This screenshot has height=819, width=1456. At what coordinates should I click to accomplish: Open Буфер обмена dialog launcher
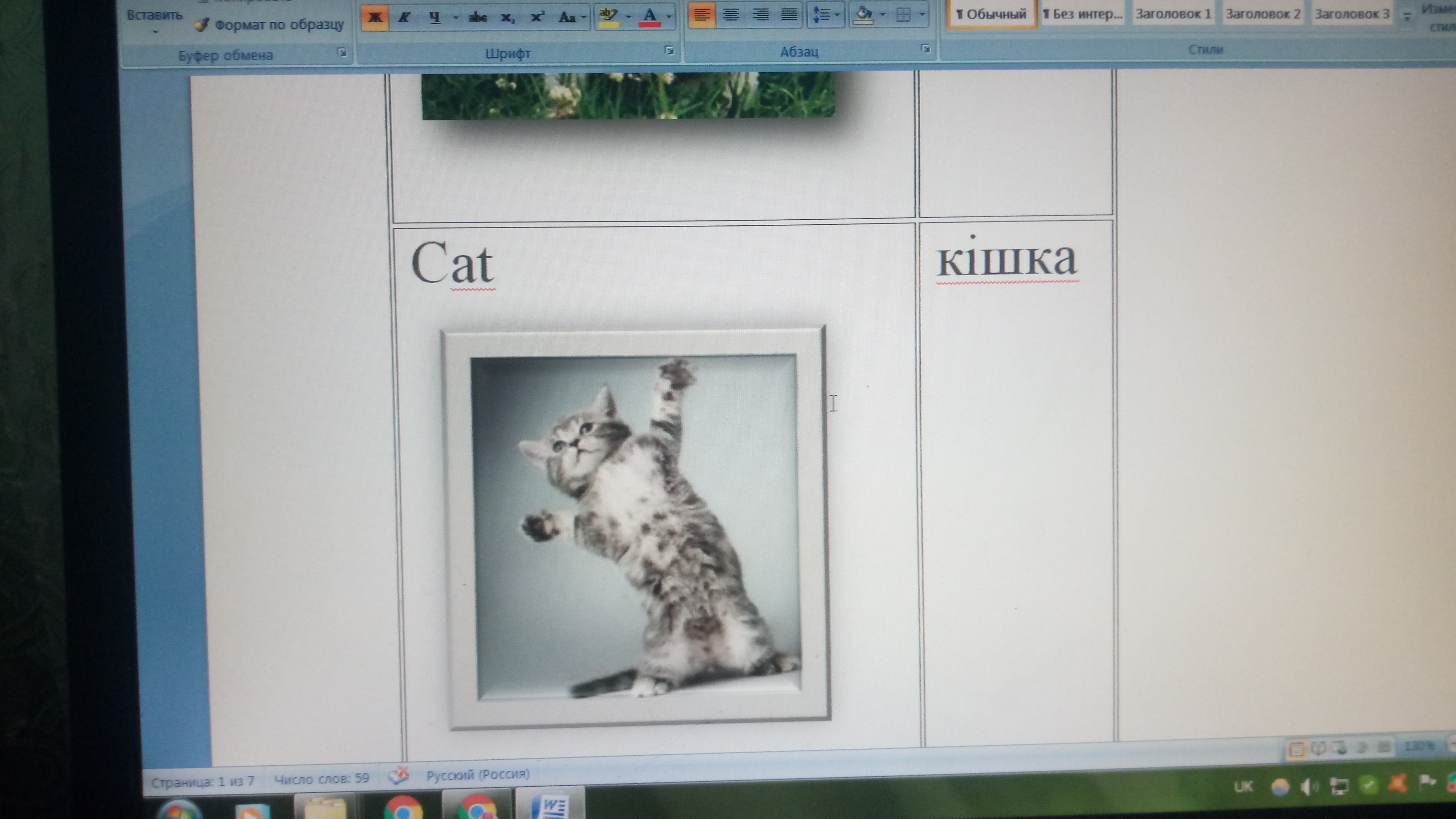tap(341, 53)
